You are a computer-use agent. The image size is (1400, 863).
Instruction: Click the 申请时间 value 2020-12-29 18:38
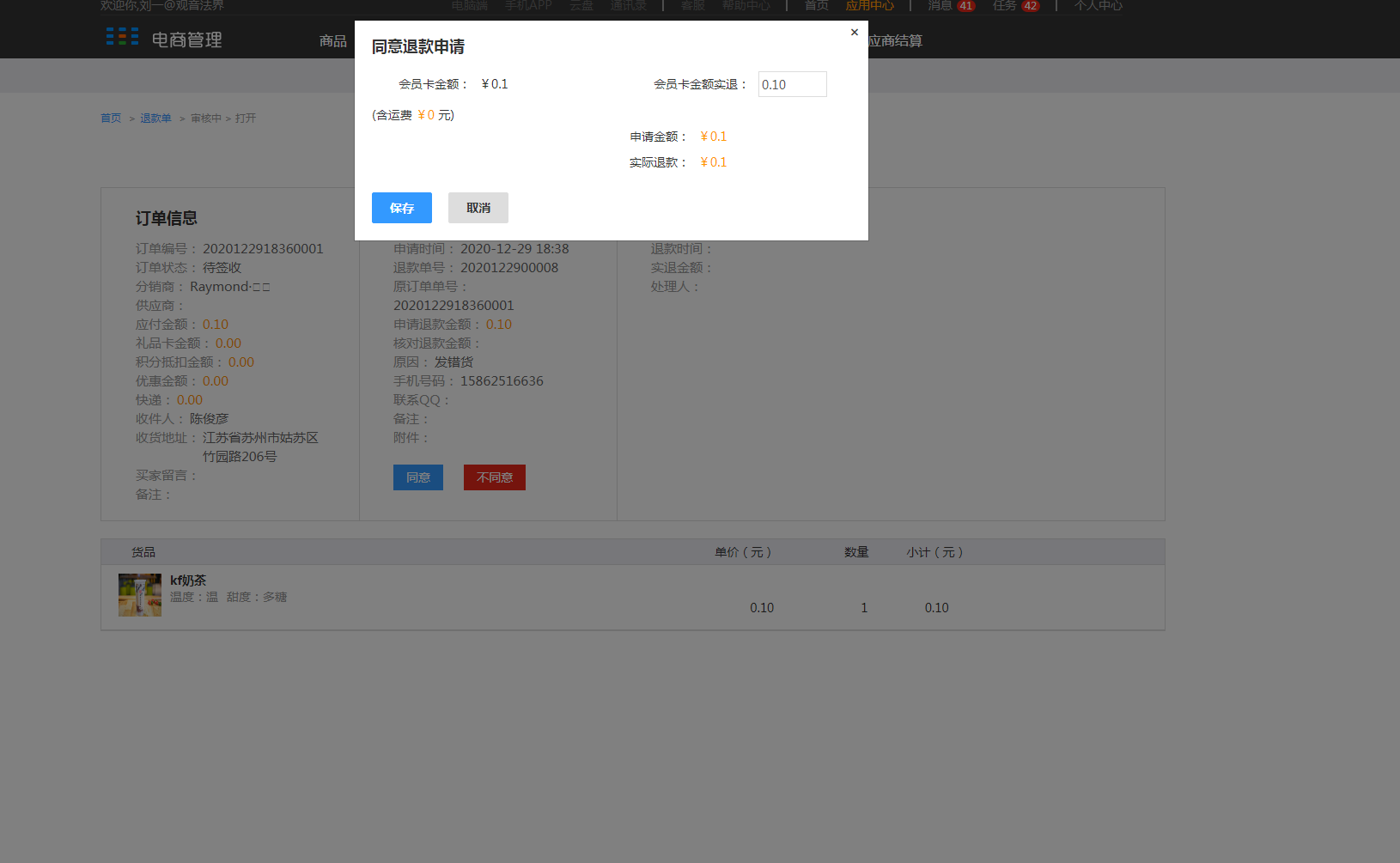tap(514, 249)
